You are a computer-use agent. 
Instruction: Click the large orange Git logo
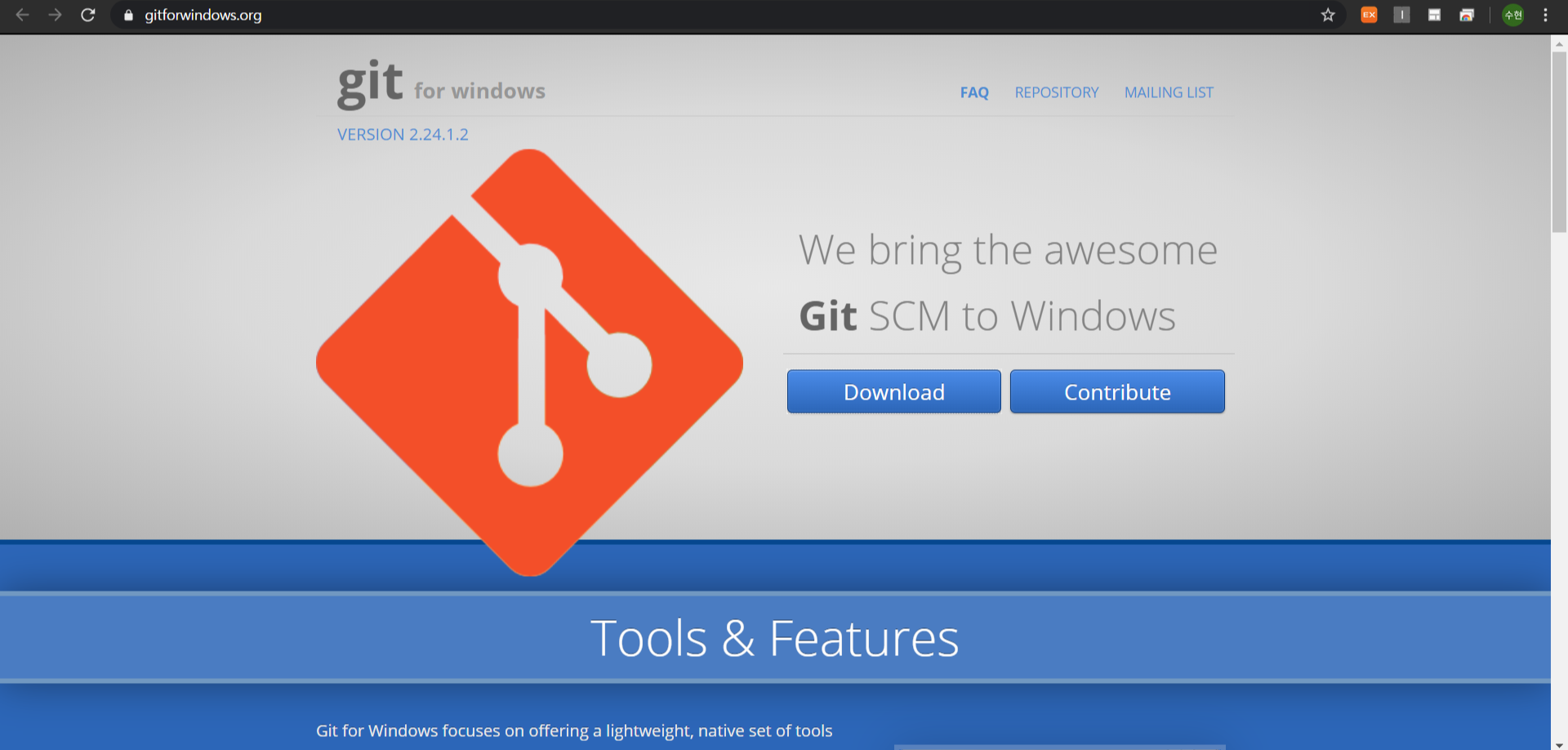pos(529,362)
